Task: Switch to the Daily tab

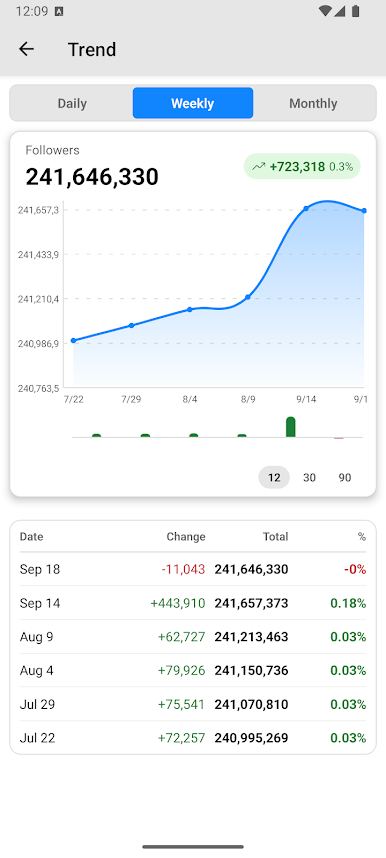Action: (72, 103)
